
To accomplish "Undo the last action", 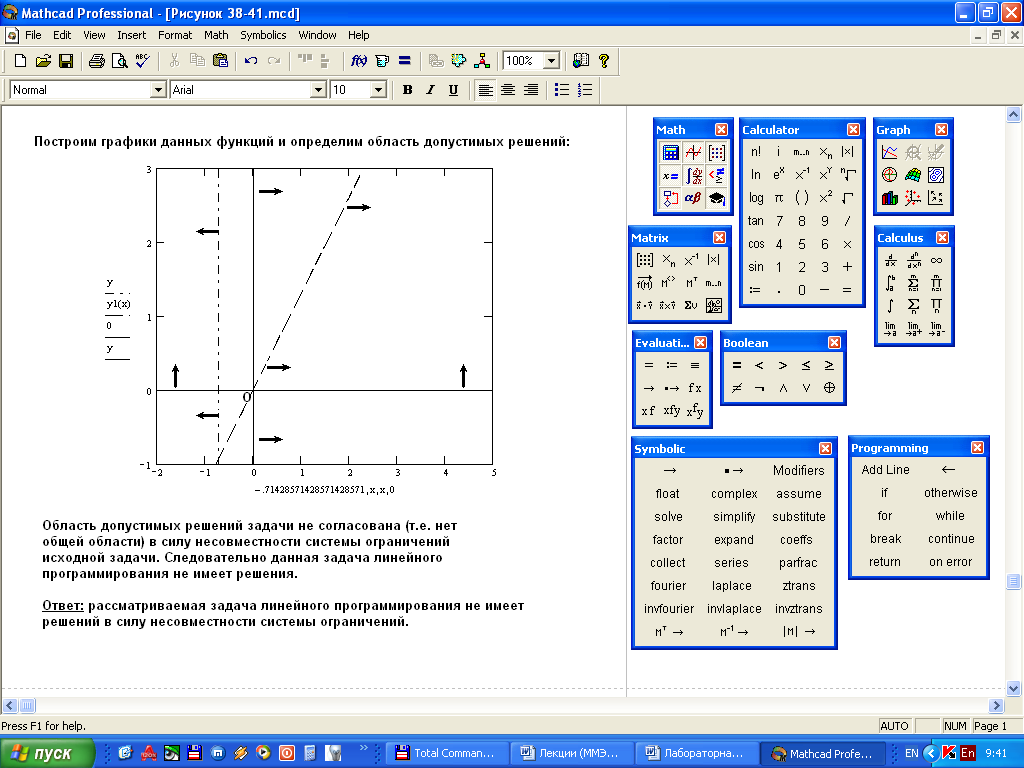I will (251, 61).
